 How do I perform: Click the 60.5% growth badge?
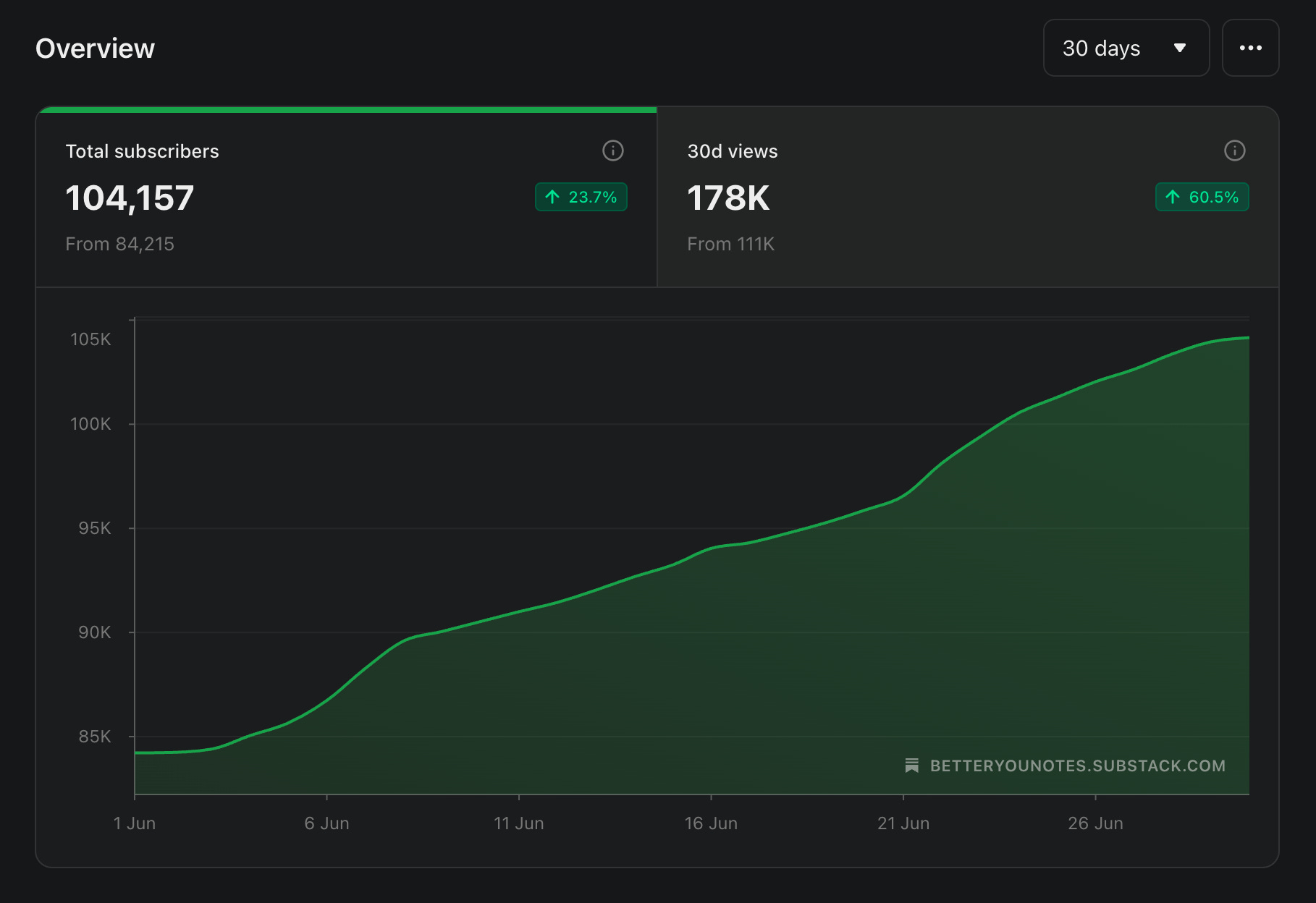pyautogui.click(x=1202, y=197)
